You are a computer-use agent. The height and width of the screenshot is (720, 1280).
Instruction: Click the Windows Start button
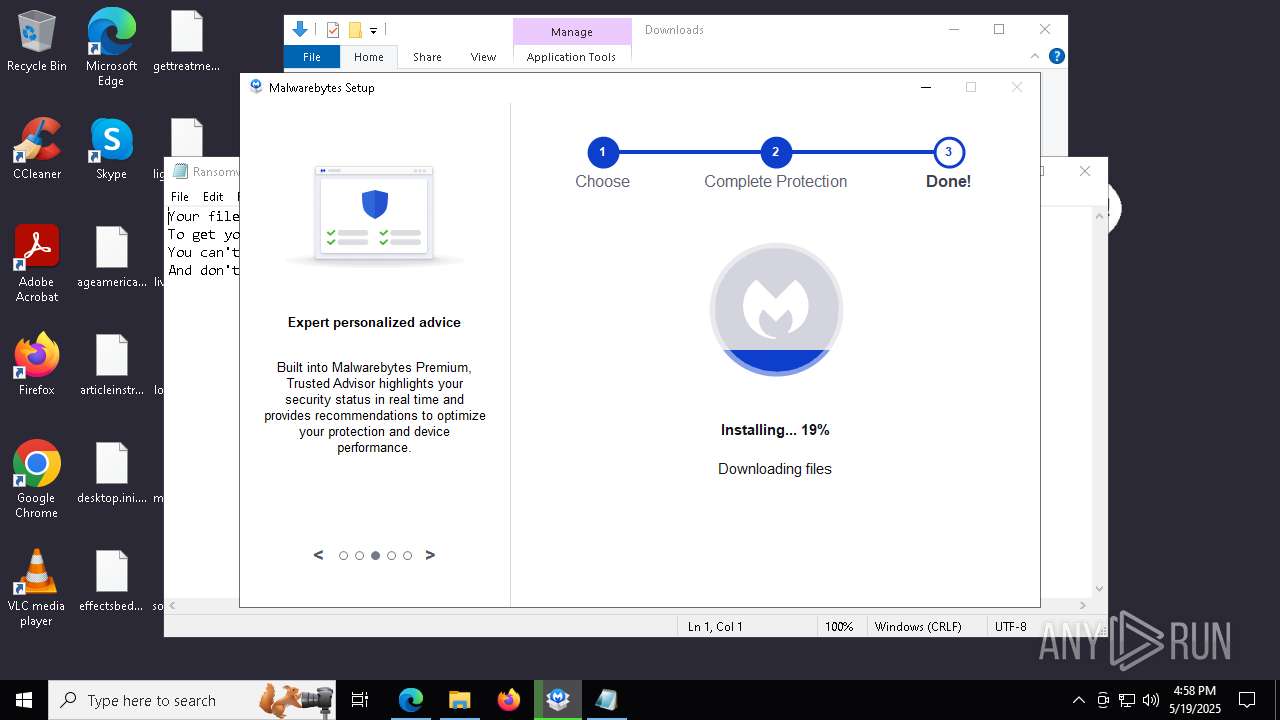coord(24,700)
